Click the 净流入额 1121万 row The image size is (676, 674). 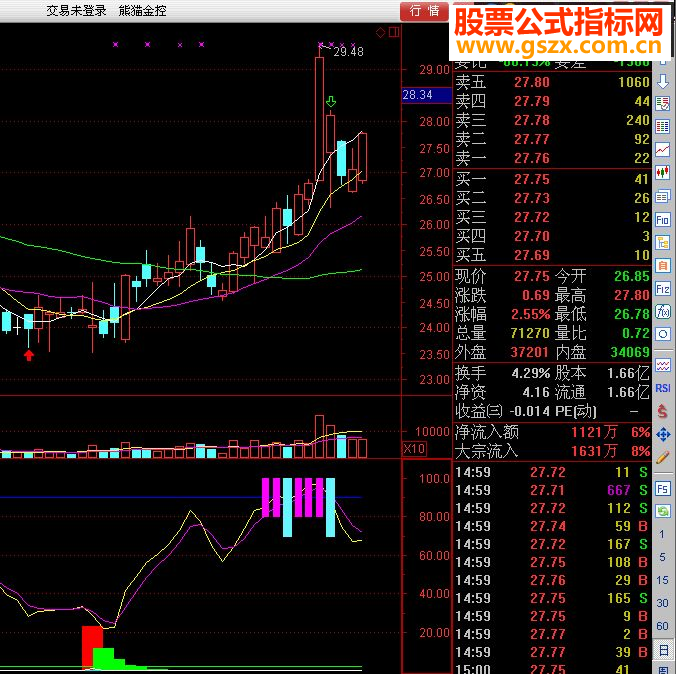pyautogui.click(x=552, y=433)
